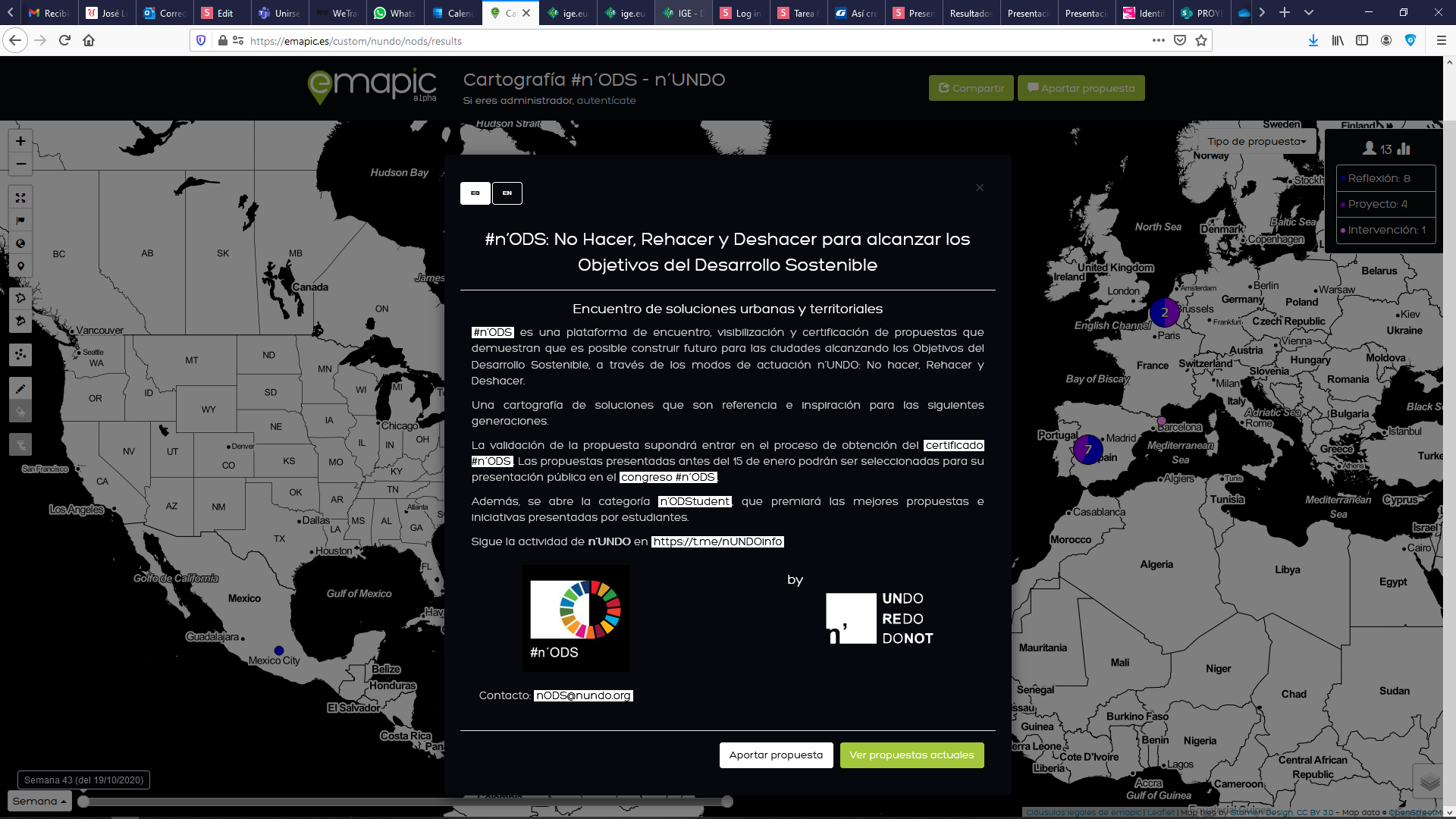This screenshot has width=1456, height=819.
Task: Expand the Semana time unit dropdown
Action: (x=39, y=801)
